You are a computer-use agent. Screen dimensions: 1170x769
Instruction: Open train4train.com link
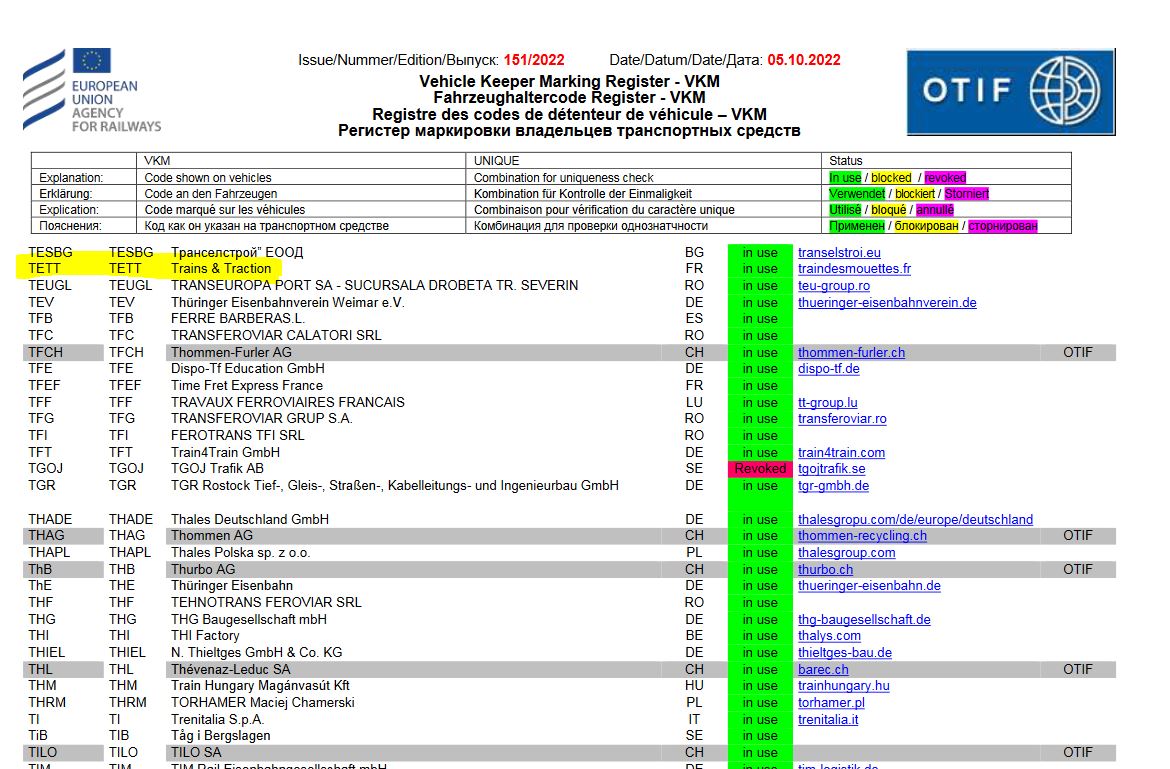(841, 453)
